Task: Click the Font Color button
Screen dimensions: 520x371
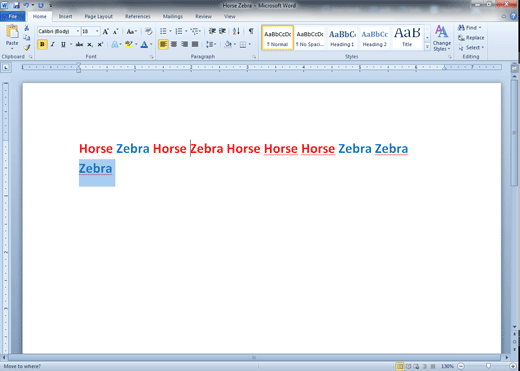Action: pos(144,44)
